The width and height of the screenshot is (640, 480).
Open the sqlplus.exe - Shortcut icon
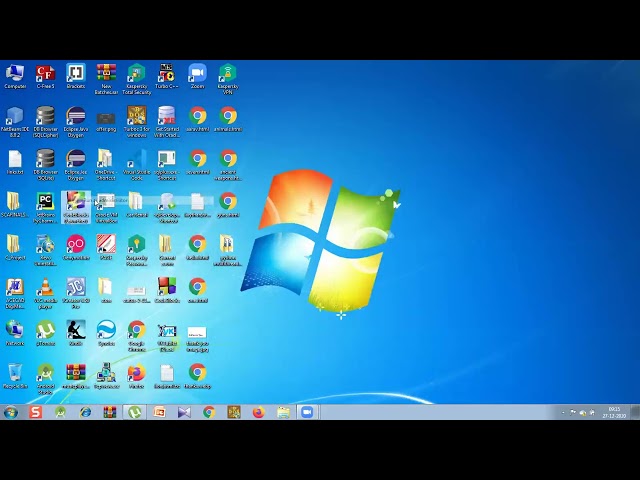coord(167,164)
